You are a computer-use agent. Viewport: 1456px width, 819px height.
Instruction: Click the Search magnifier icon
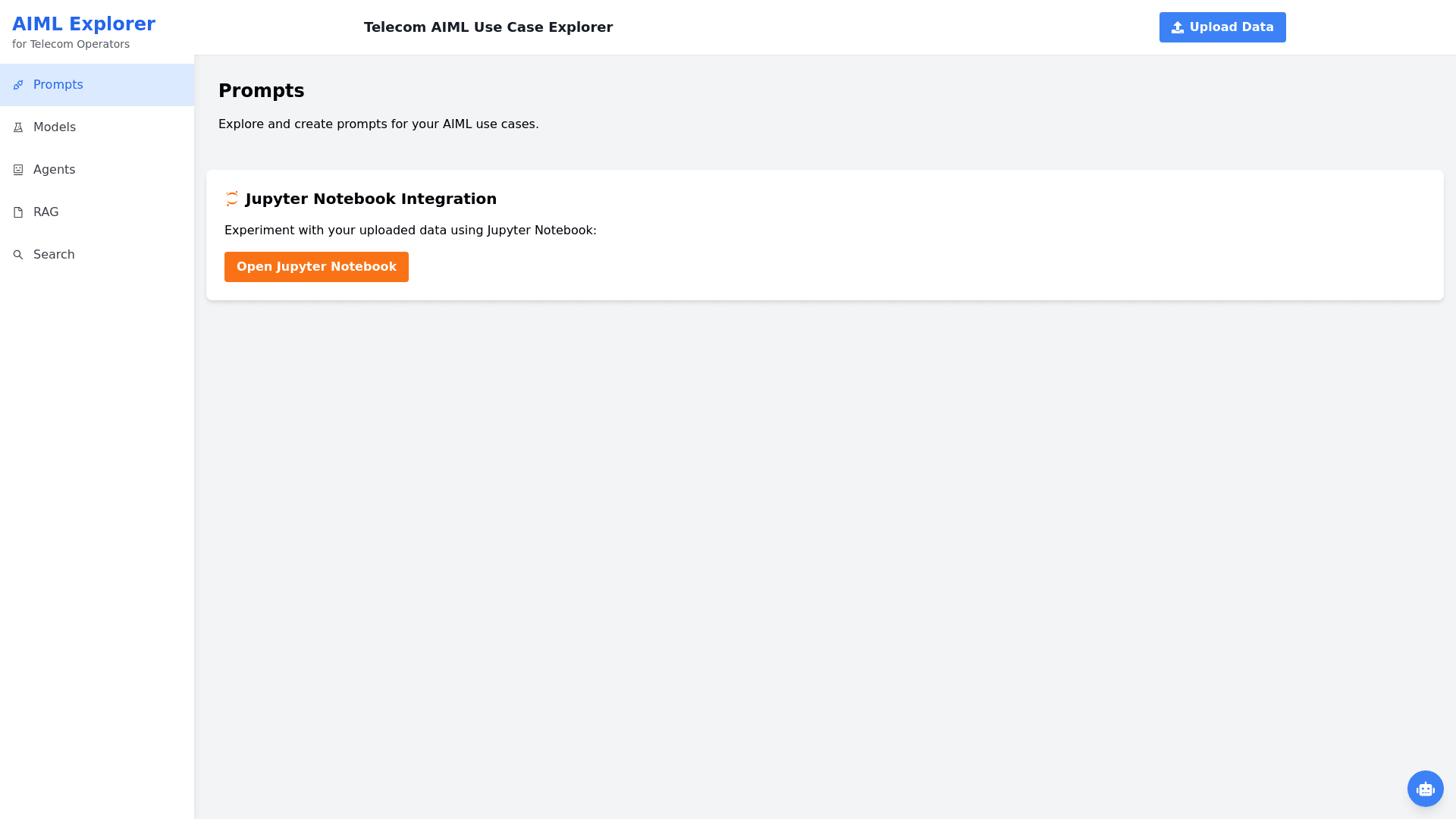18,255
